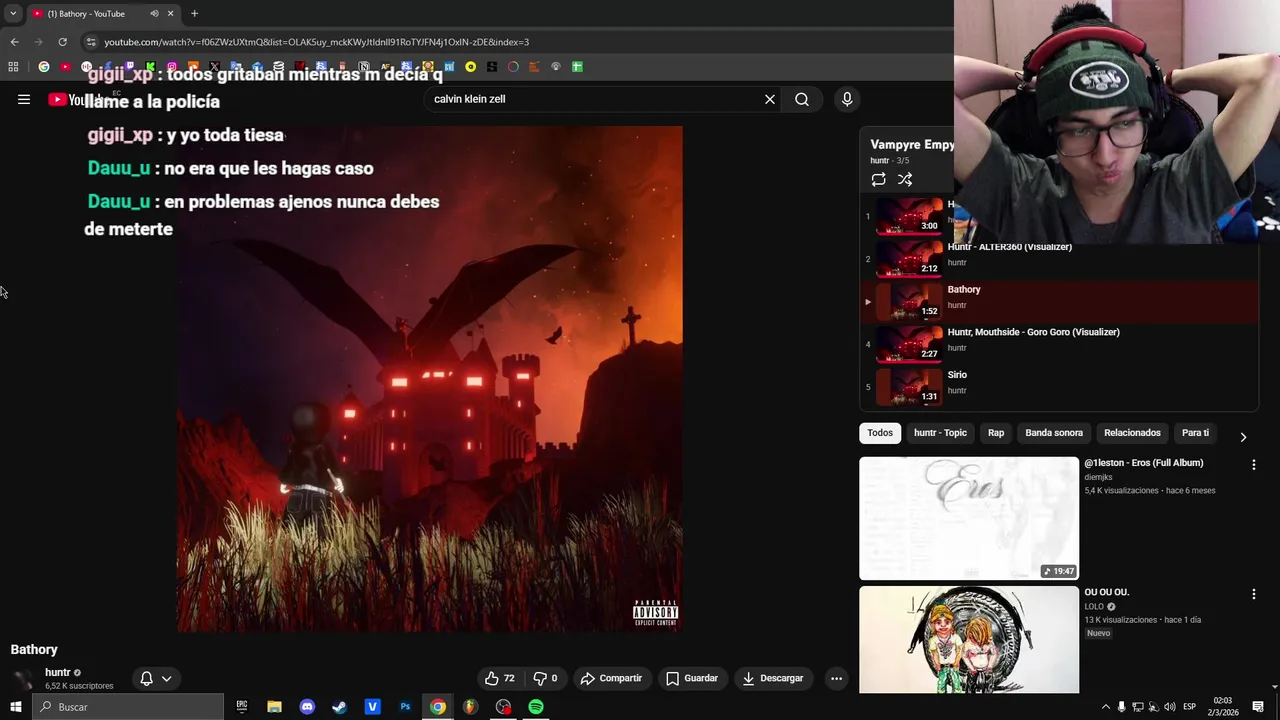Play Huntr - ALTER360 (Visualizer) from playlist
Image resolution: width=1280 pixels, height=720 pixels.
point(1060,258)
